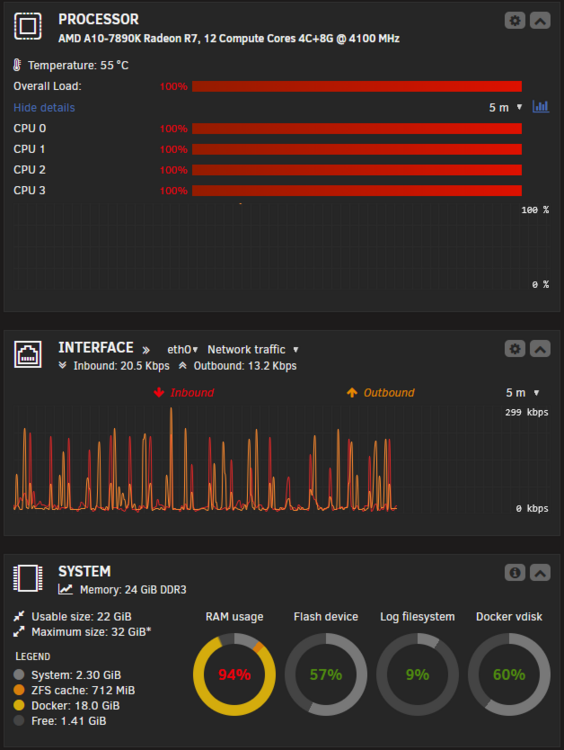Viewport: 564px width, 750px height.
Task: Collapse the Processor panel
Action: click(540, 21)
